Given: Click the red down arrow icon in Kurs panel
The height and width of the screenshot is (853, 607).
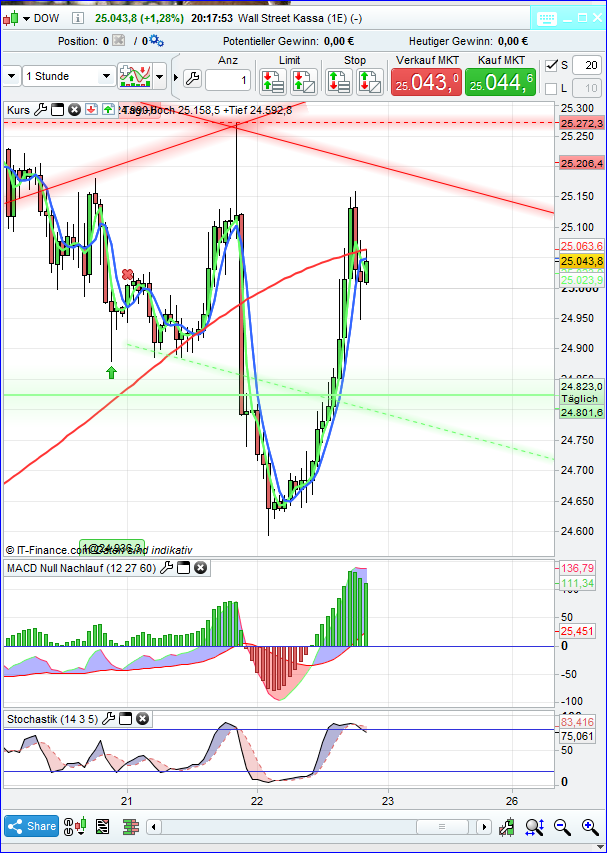Looking at the screenshot, I should 91,110.
